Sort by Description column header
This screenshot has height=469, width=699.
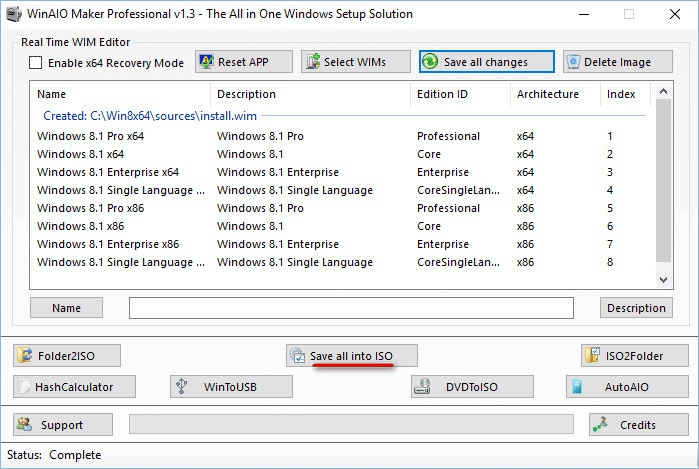[x=310, y=94]
